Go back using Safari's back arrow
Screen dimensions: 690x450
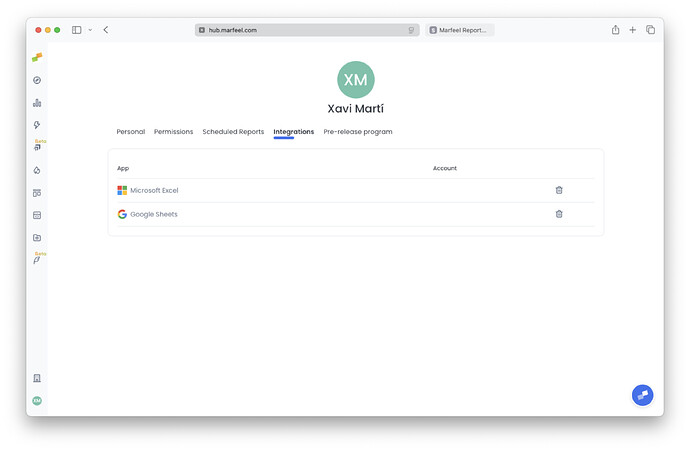(106, 30)
